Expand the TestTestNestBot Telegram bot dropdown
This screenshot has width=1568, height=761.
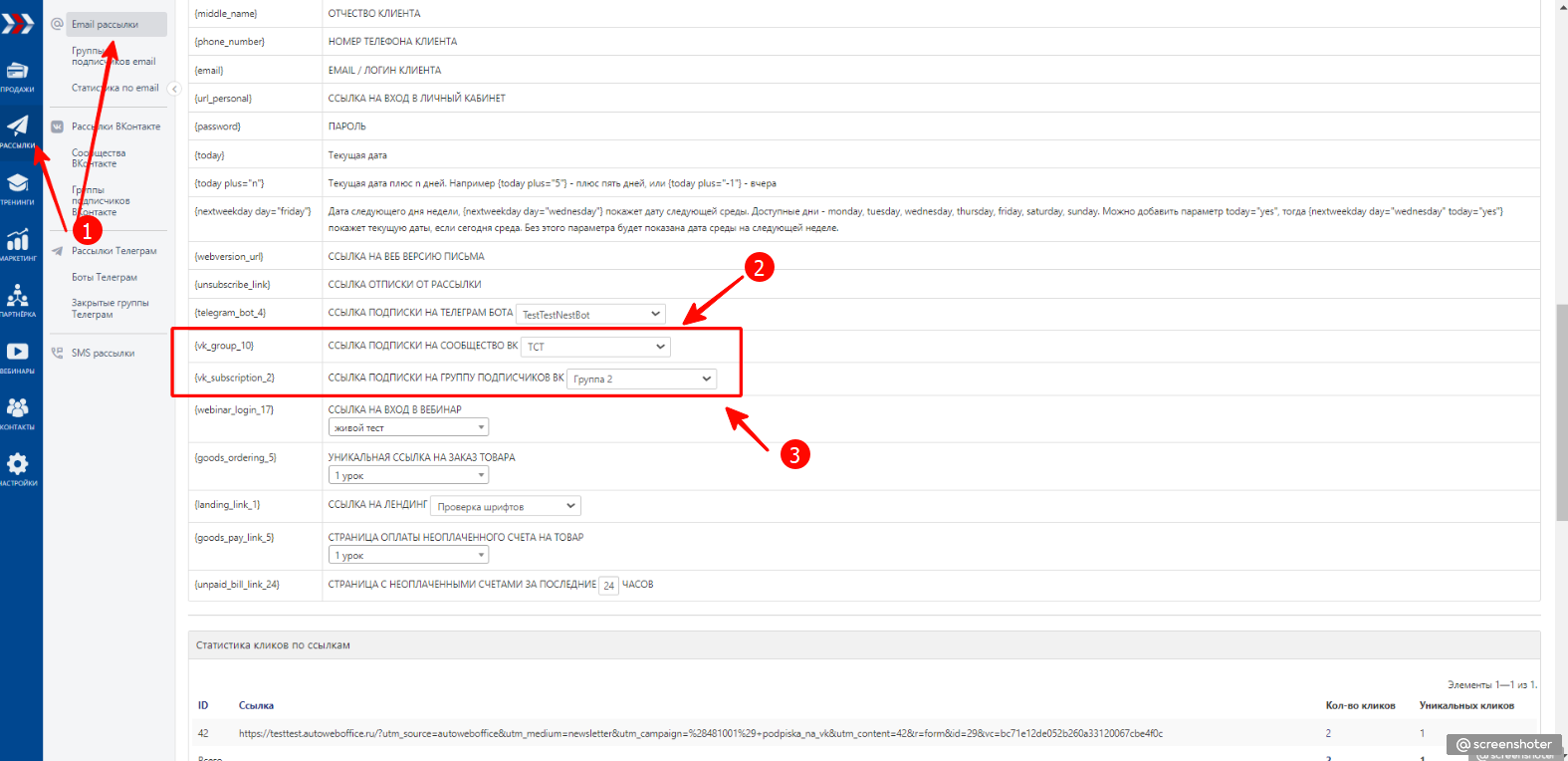pos(591,314)
